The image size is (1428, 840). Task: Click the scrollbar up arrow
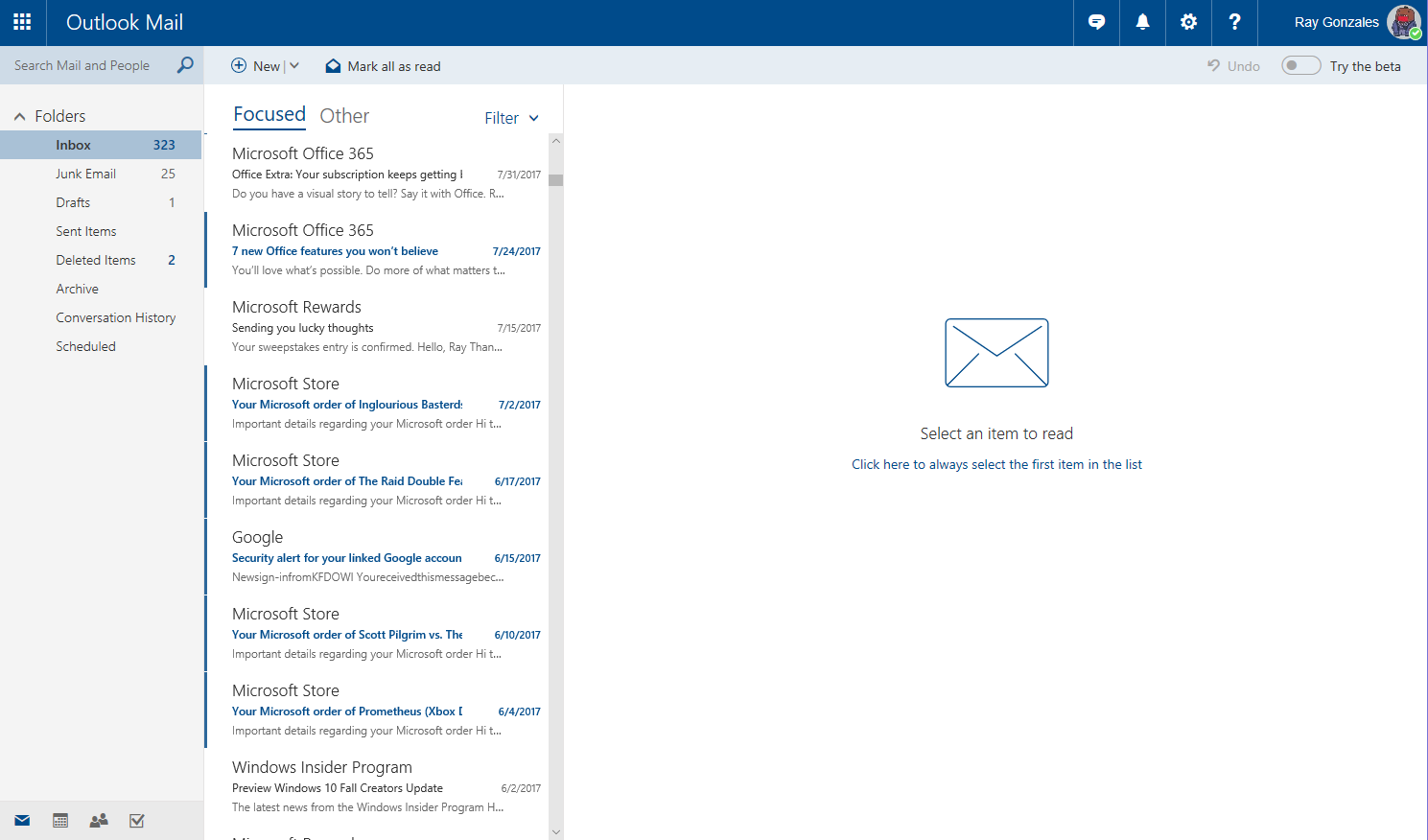(x=556, y=141)
